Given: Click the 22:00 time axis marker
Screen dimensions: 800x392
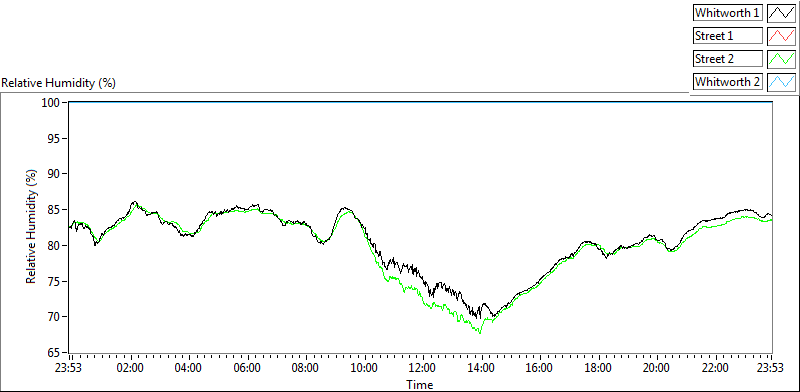Looking at the screenshot, I should click(715, 368).
